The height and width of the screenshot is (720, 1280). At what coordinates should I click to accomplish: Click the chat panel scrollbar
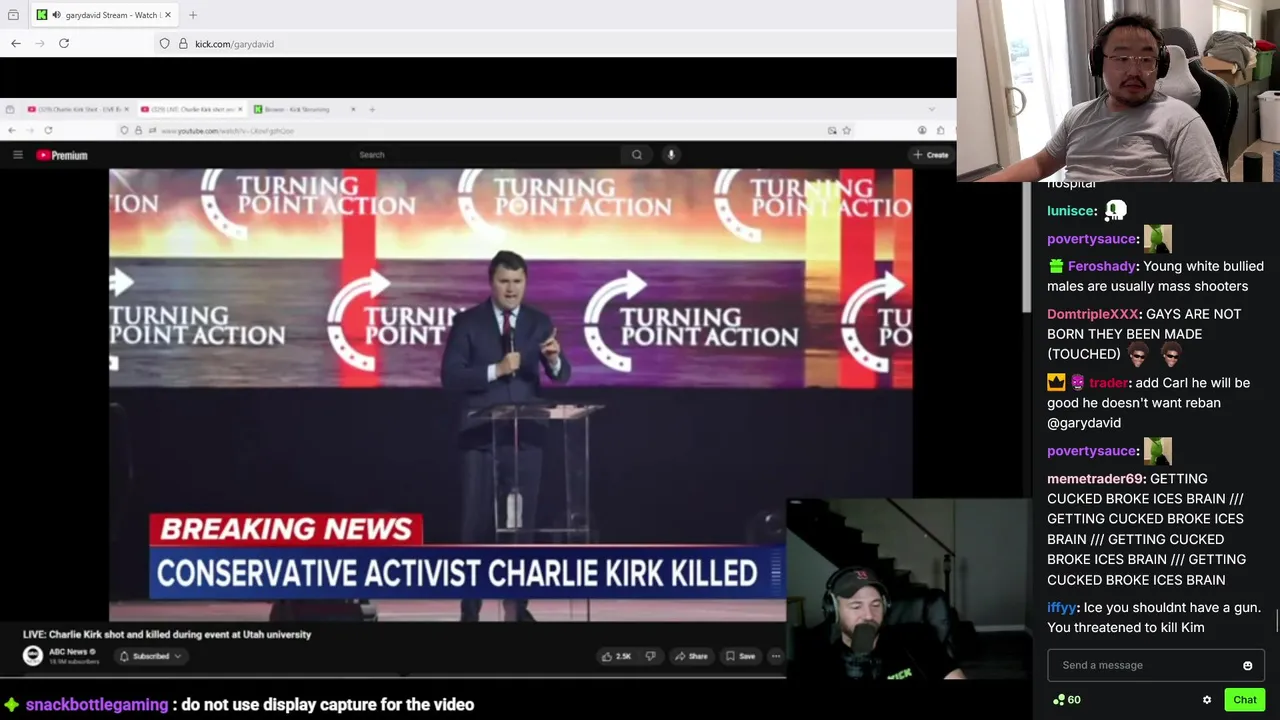1277,620
